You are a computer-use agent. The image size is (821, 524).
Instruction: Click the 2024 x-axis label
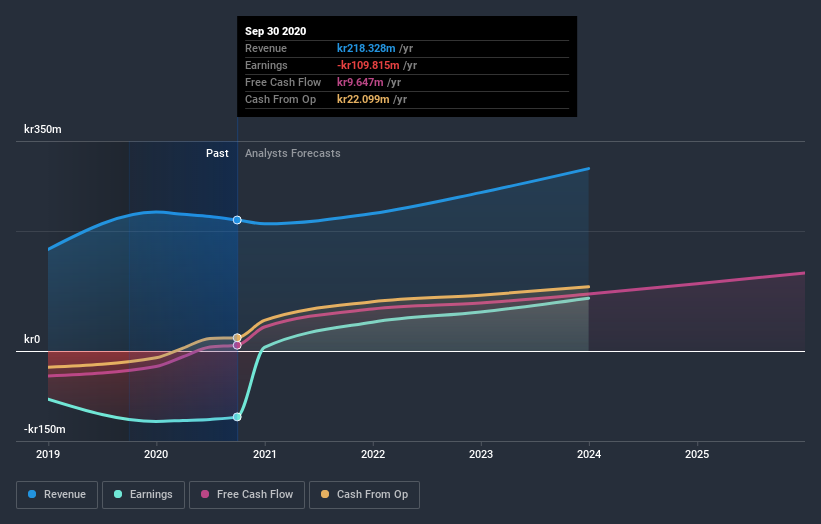point(589,454)
